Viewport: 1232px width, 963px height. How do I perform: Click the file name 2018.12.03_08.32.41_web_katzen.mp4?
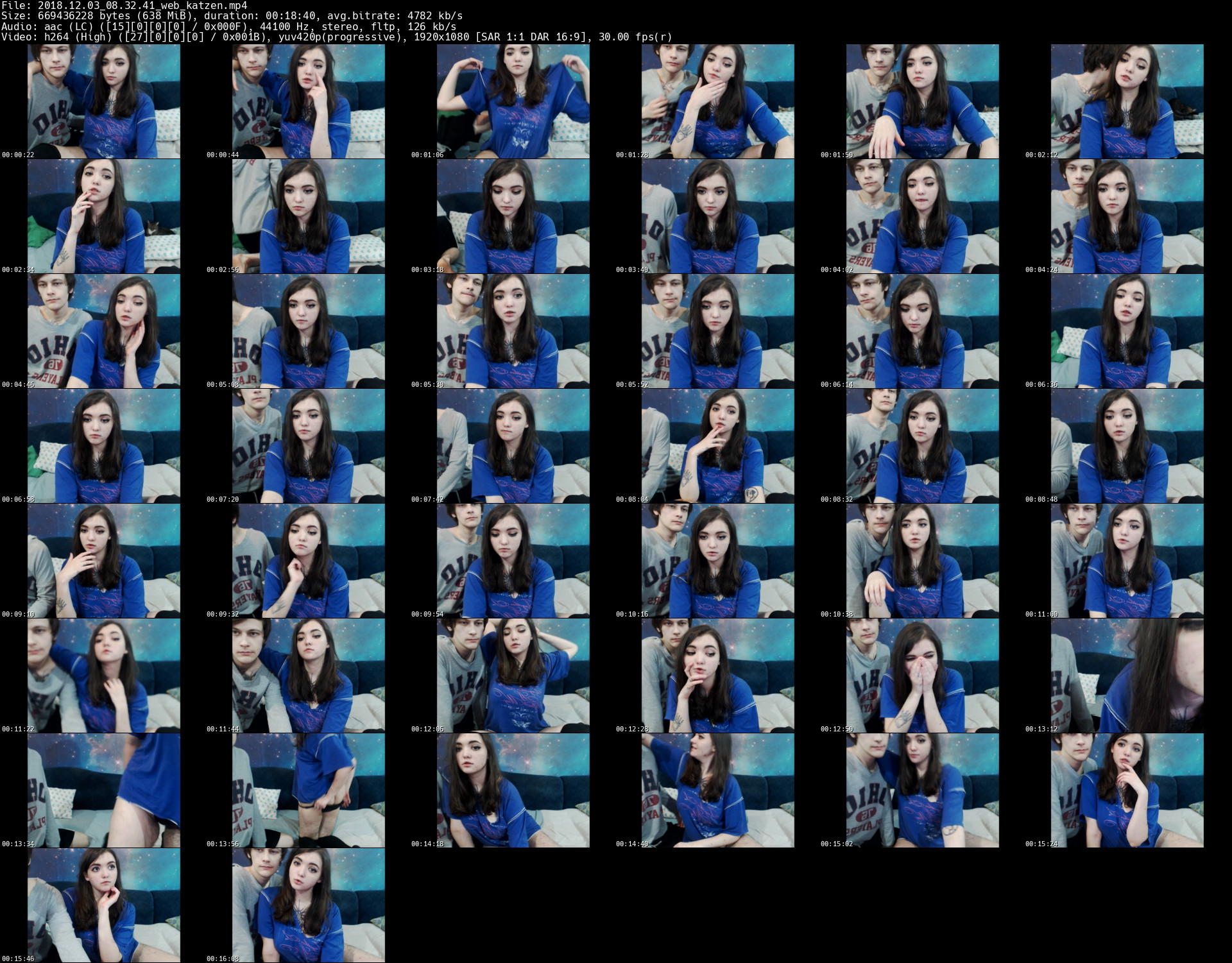click(x=142, y=6)
